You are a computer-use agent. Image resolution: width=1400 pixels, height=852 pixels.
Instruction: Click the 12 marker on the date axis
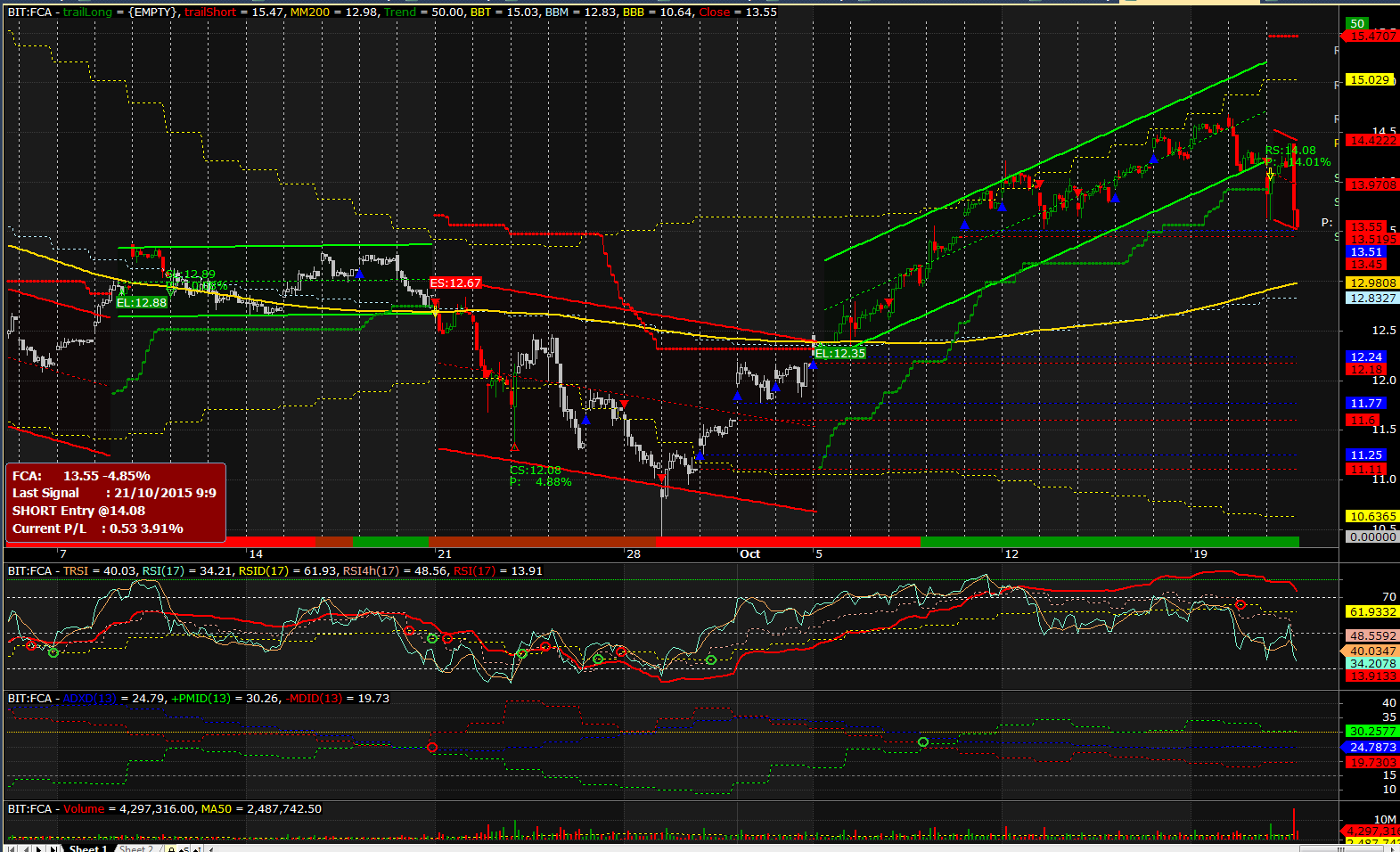1011,553
